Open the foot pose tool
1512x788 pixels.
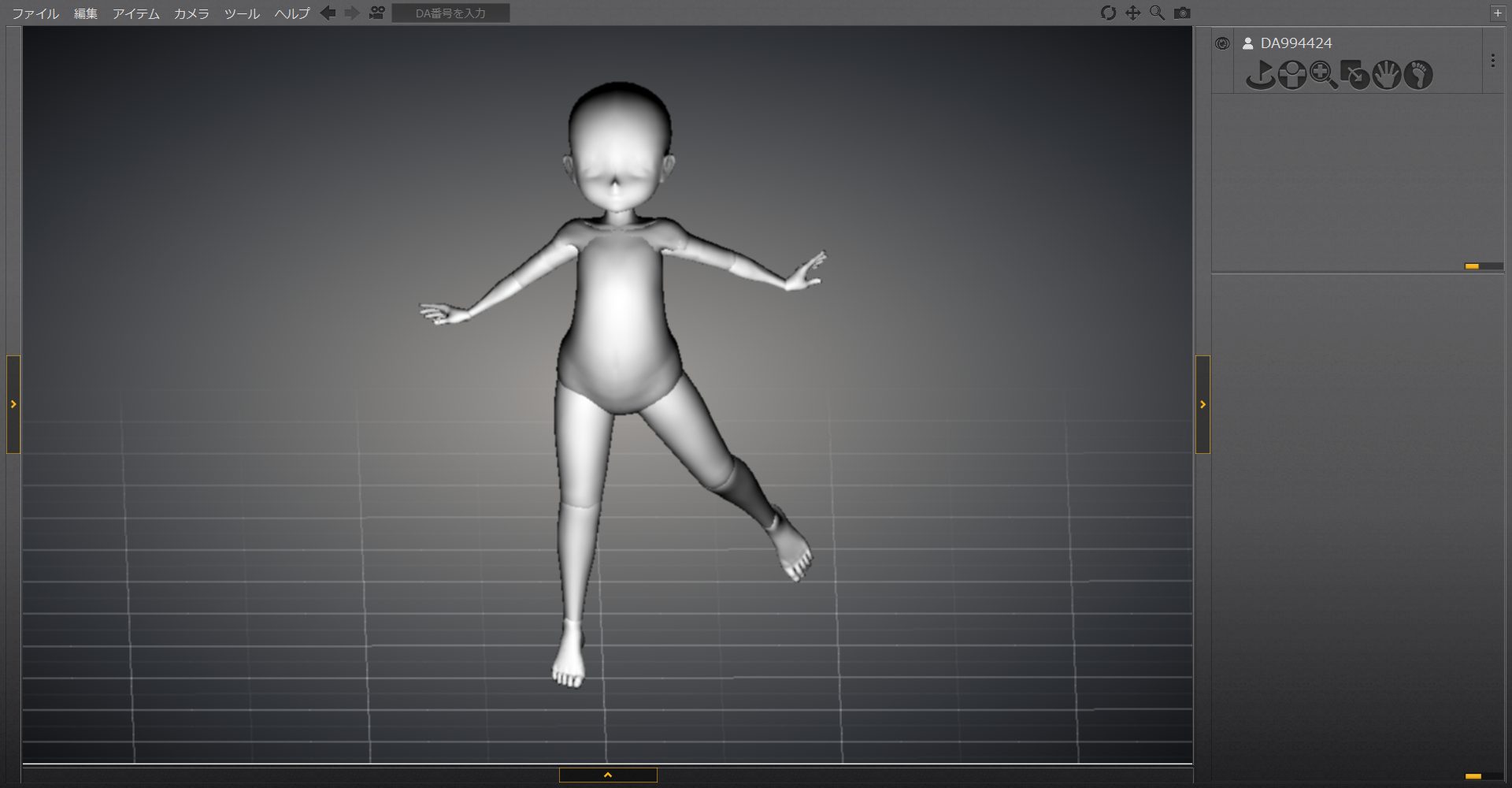1418,76
